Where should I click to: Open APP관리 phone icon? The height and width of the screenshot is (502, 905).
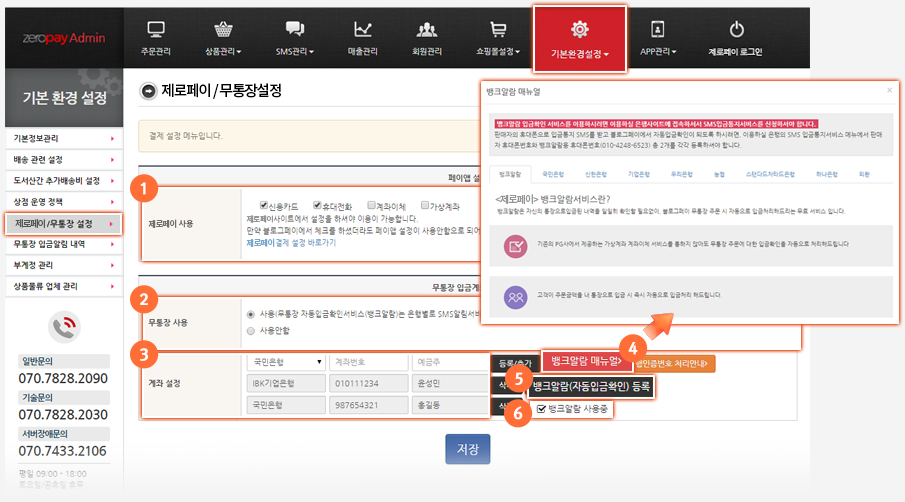click(x=657, y=29)
